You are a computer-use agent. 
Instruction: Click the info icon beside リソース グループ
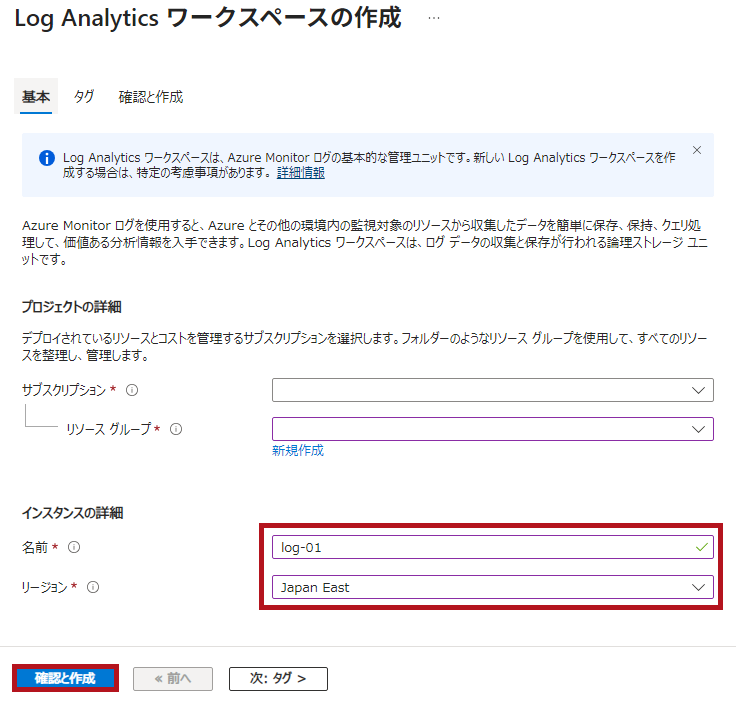tap(176, 429)
